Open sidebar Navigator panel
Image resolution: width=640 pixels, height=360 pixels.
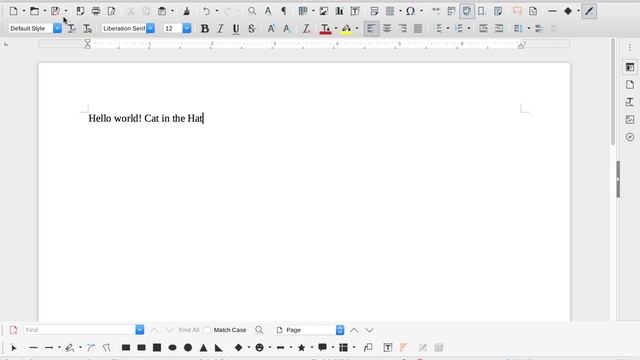pyautogui.click(x=630, y=137)
